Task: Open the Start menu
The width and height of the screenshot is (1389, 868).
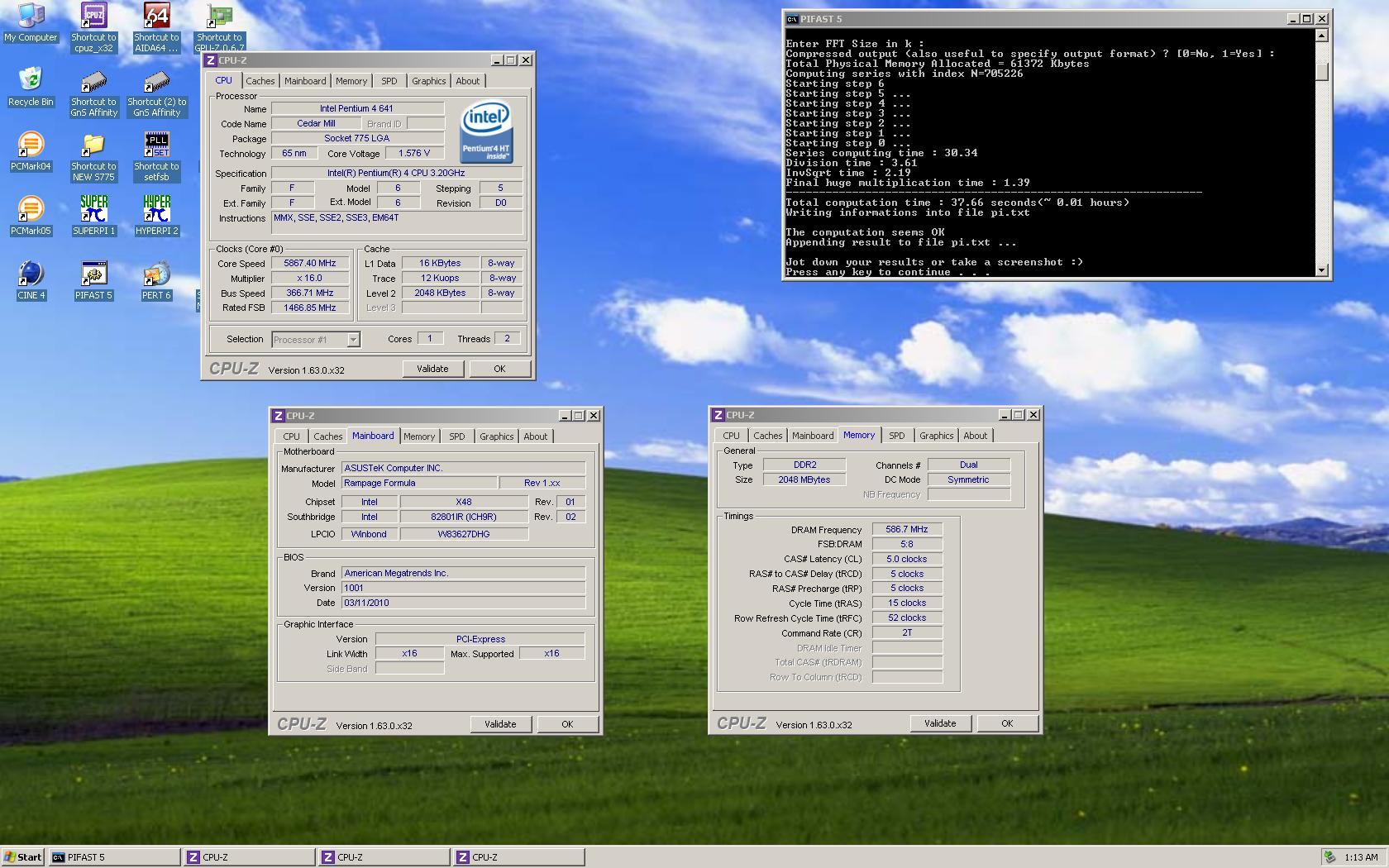Action: pyautogui.click(x=23, y=857)
